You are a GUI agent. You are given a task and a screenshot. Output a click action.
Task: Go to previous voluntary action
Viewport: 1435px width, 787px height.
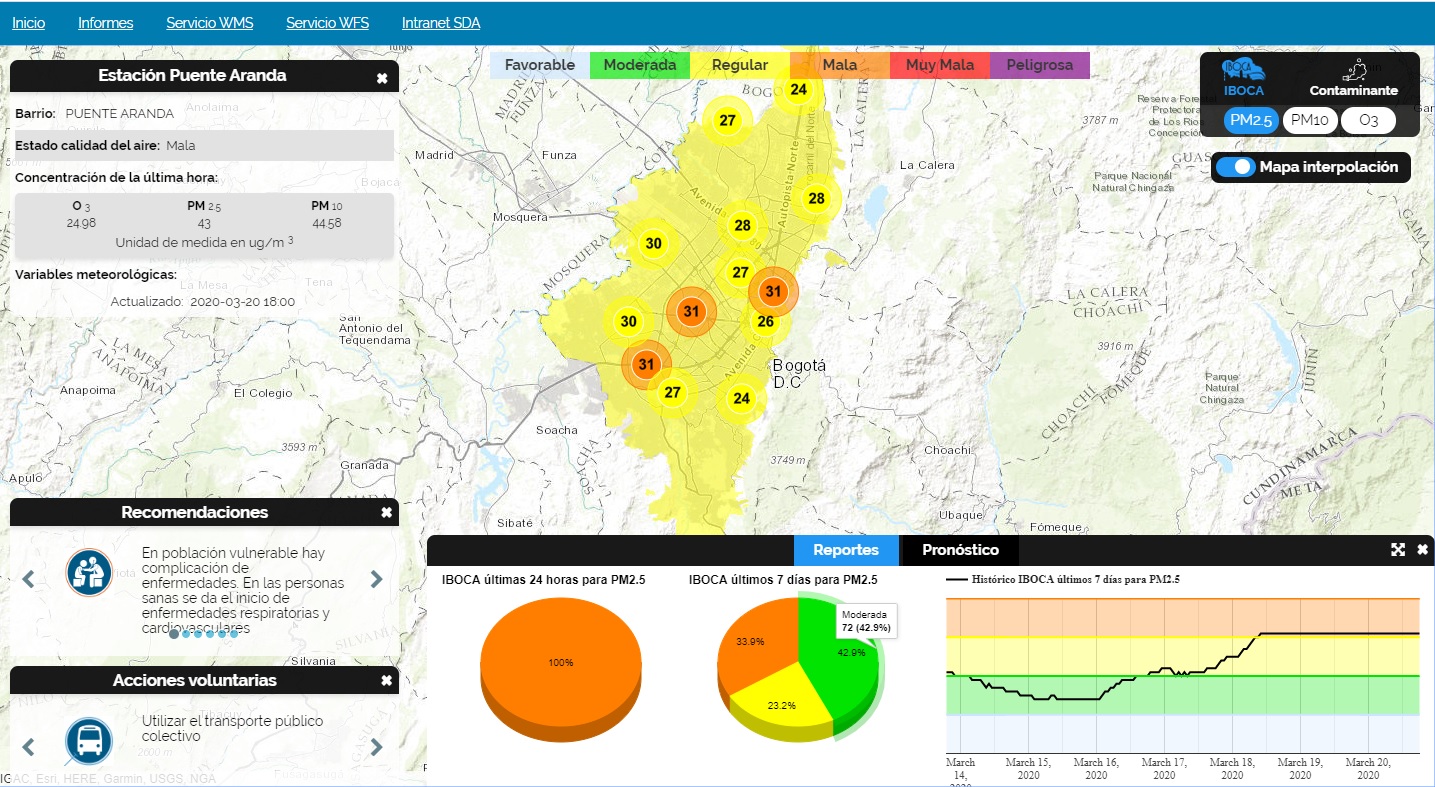[x=29, y=747]
